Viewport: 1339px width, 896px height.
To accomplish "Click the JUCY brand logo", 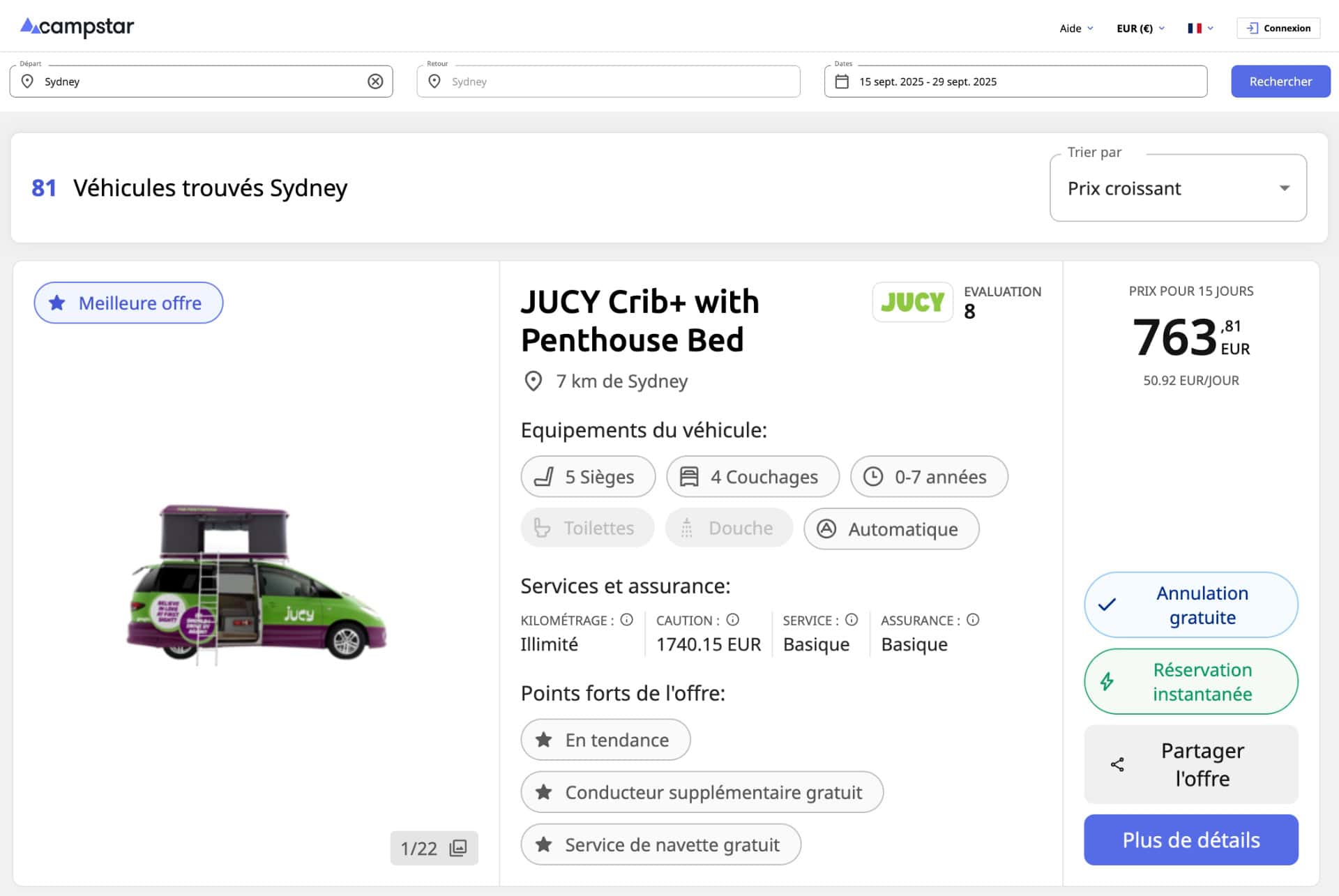I will pos(912,302).
